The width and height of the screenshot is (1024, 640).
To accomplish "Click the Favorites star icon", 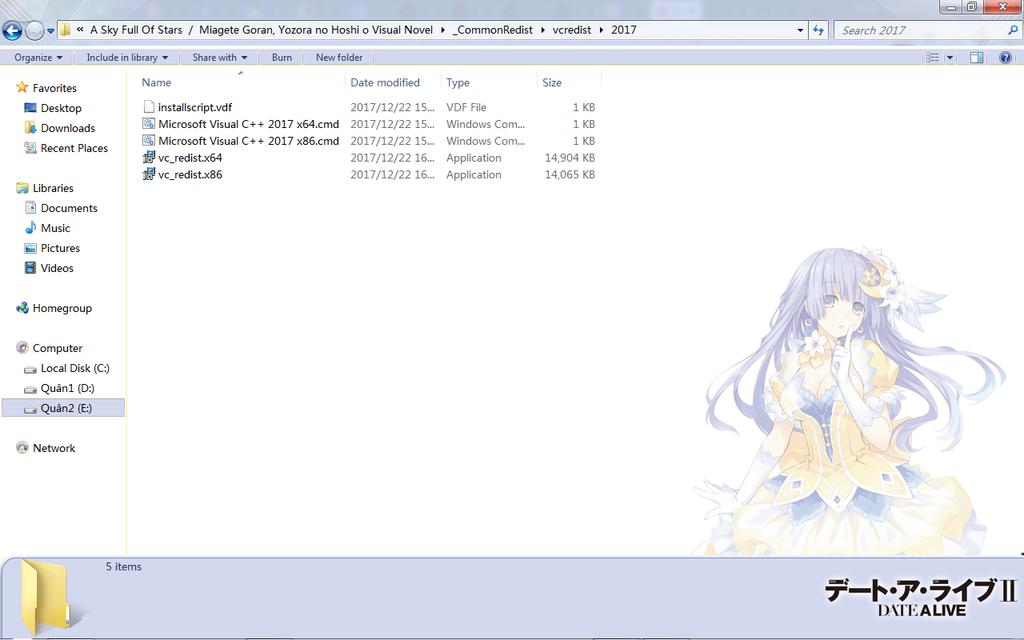I will (x=22, y=88).
